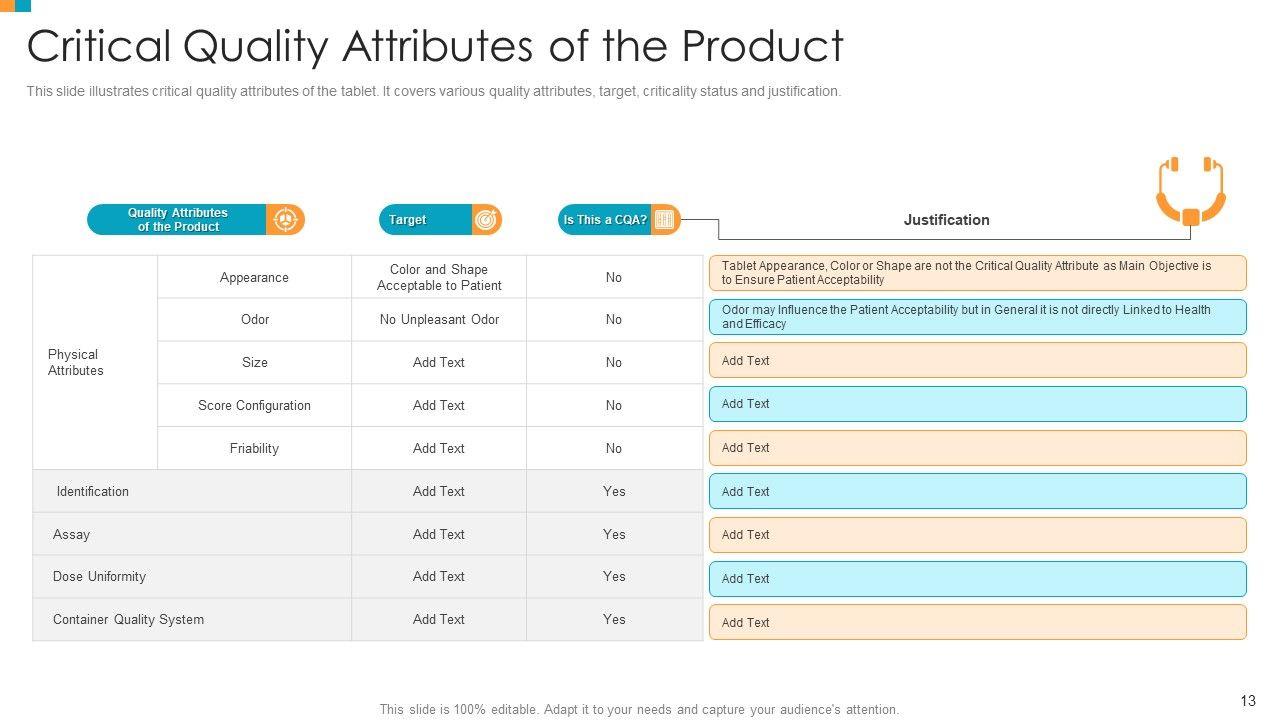Click the Physical Attributes cell
Viewport: 1280px width, 720px height.
pyautogui.click(x=76, y=362)
